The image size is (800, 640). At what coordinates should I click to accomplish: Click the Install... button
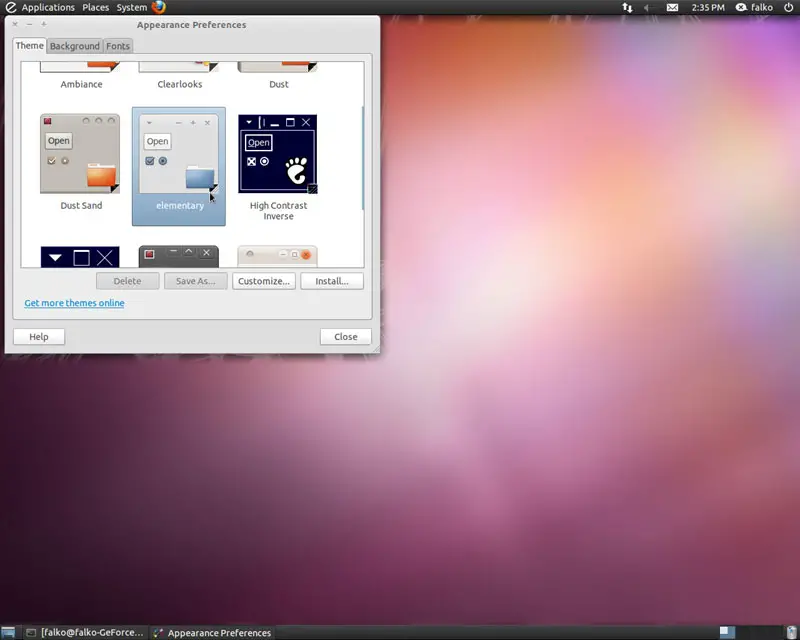332,281
